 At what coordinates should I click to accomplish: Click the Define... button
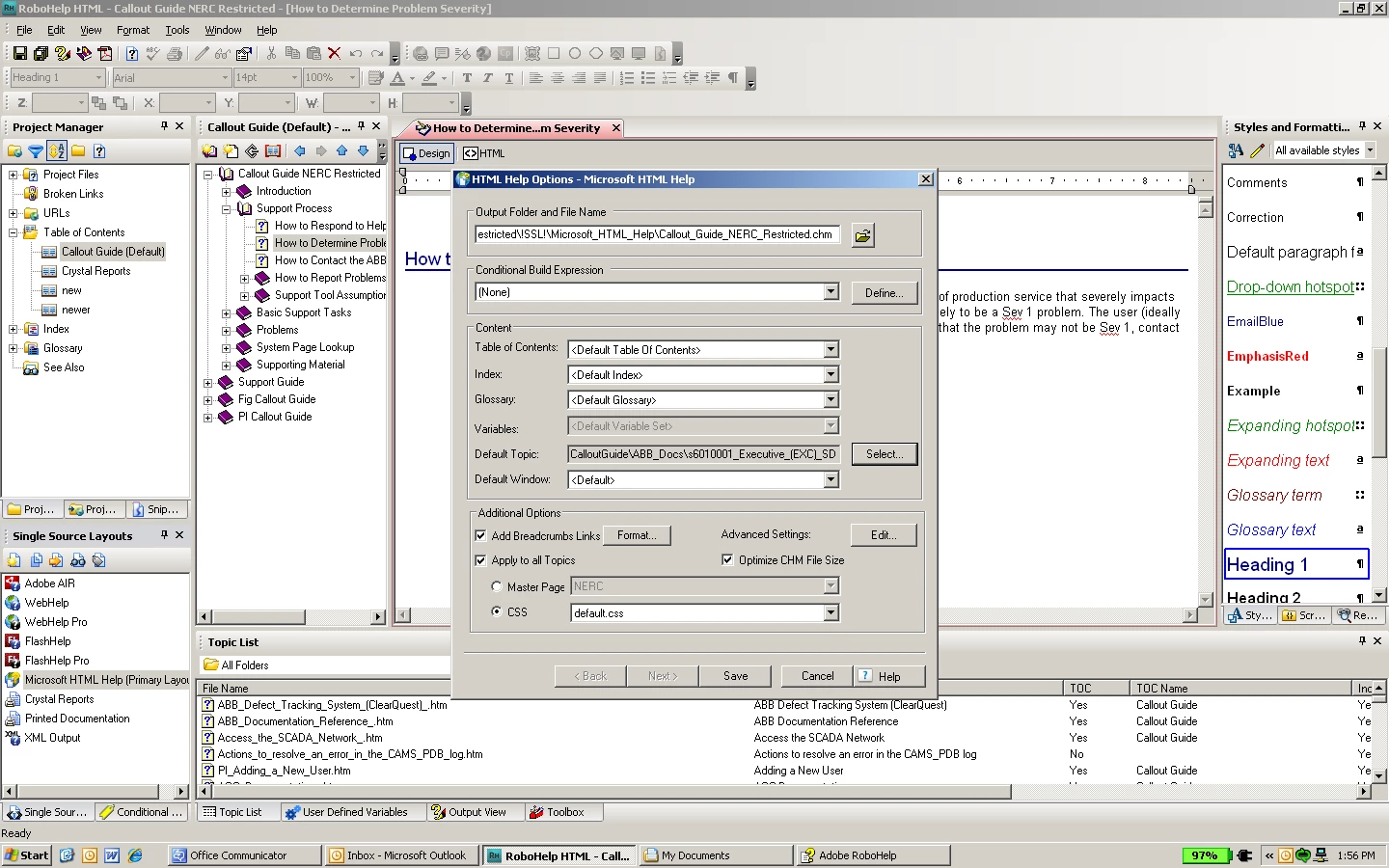coord(884,293)
